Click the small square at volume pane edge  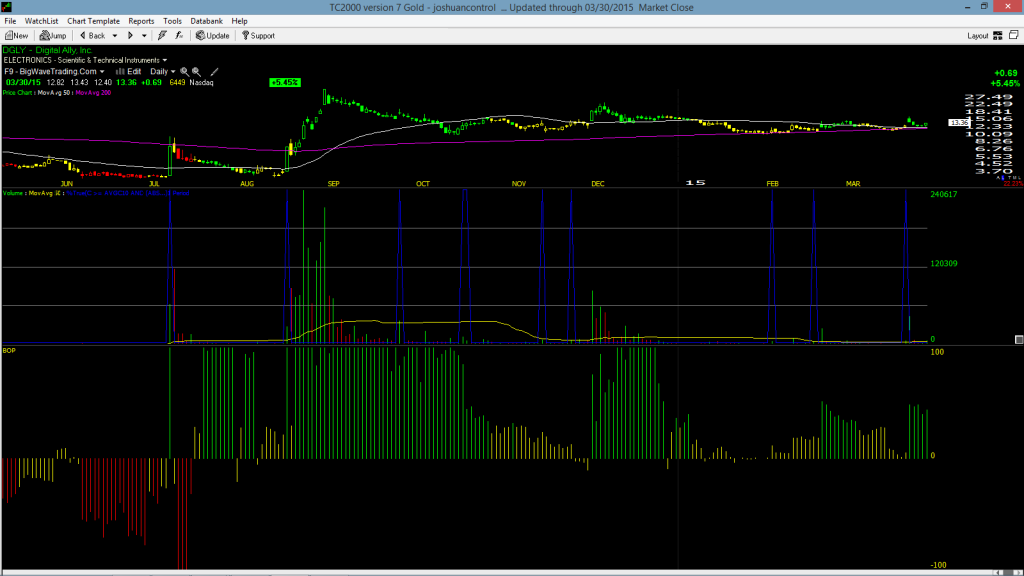1019,340
